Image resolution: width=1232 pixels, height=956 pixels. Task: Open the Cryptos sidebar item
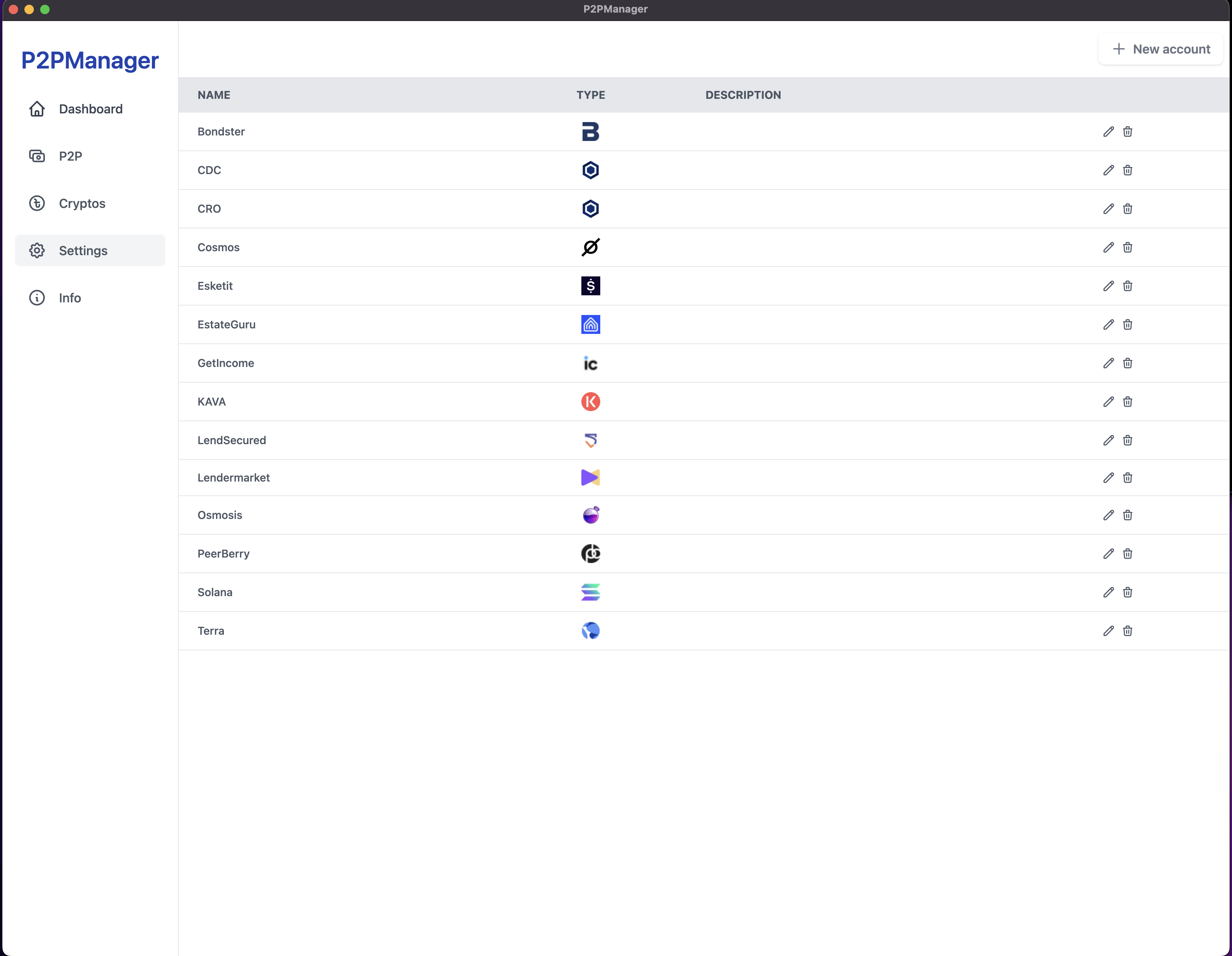coord(82,203)
